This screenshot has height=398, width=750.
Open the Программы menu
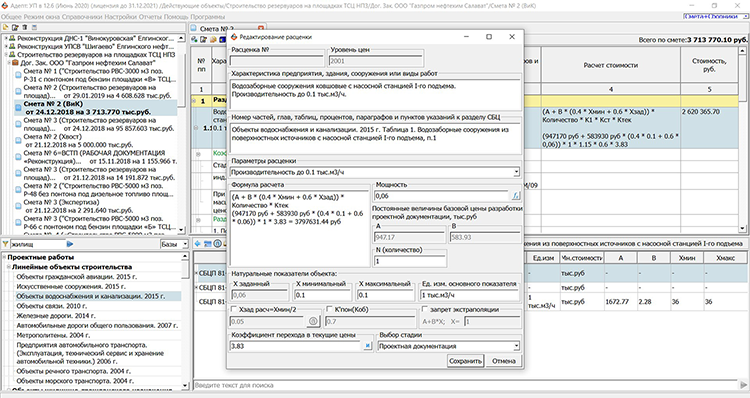pos(208,17)
